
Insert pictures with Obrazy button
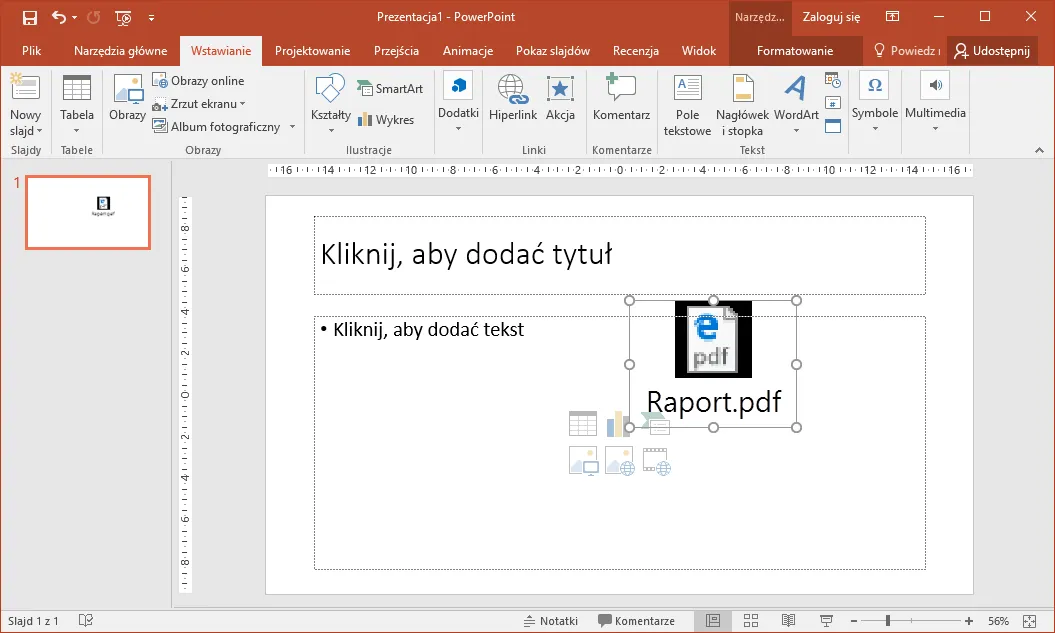[127, 97]
